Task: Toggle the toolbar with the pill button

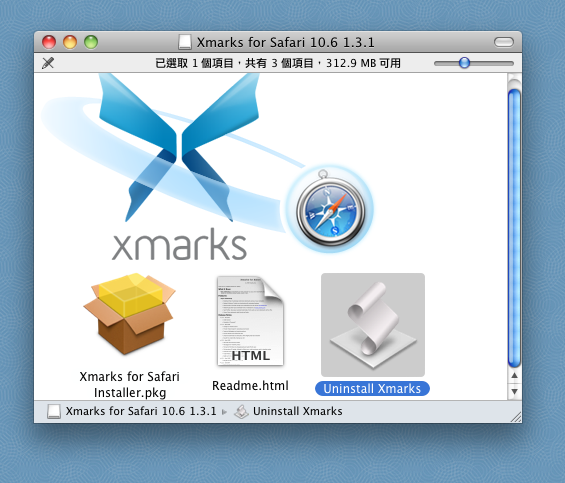Action: pyautogui.click(x=504, y=42)
